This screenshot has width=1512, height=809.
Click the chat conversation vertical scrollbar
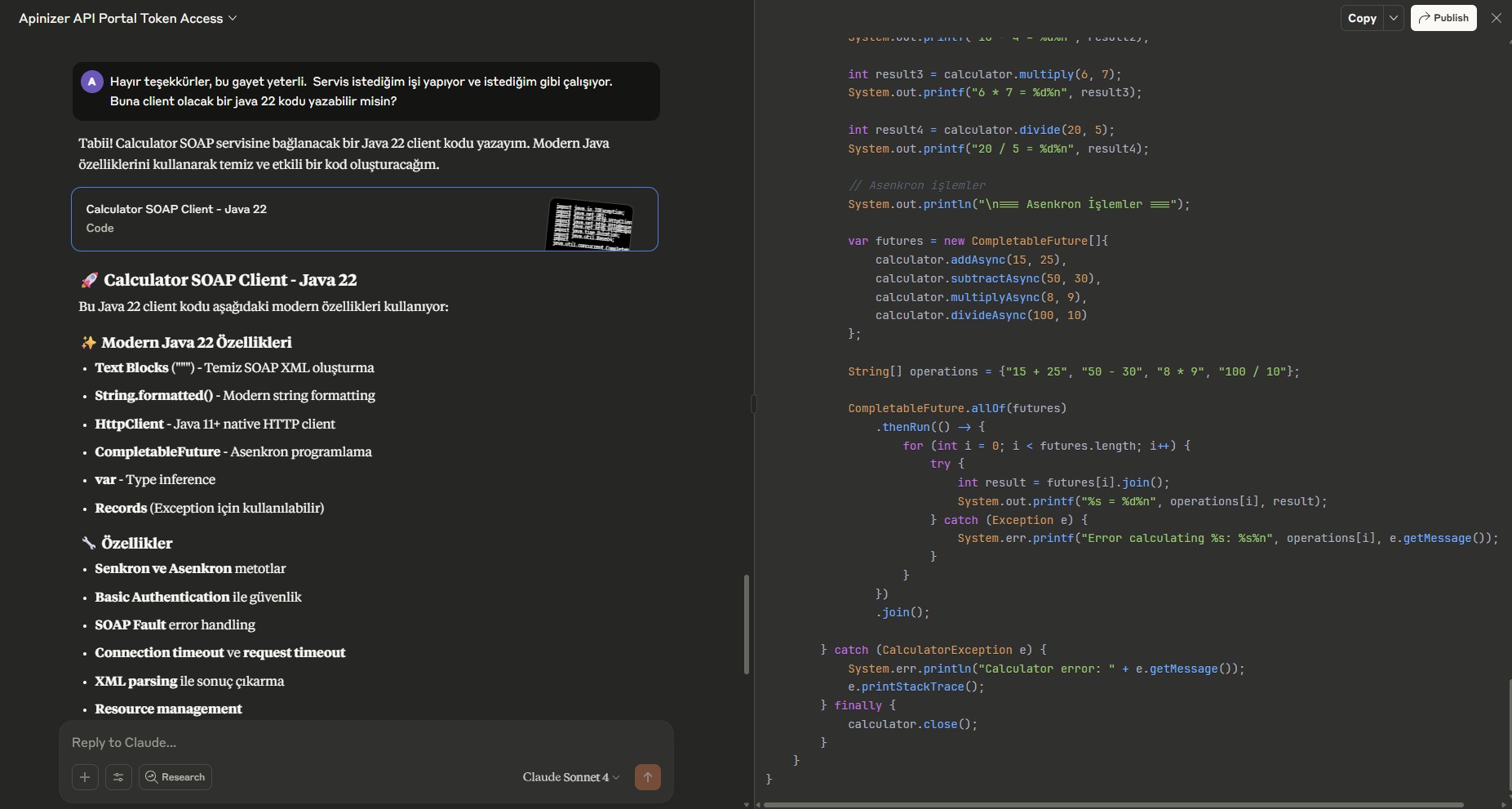click(x=746, y=625)
